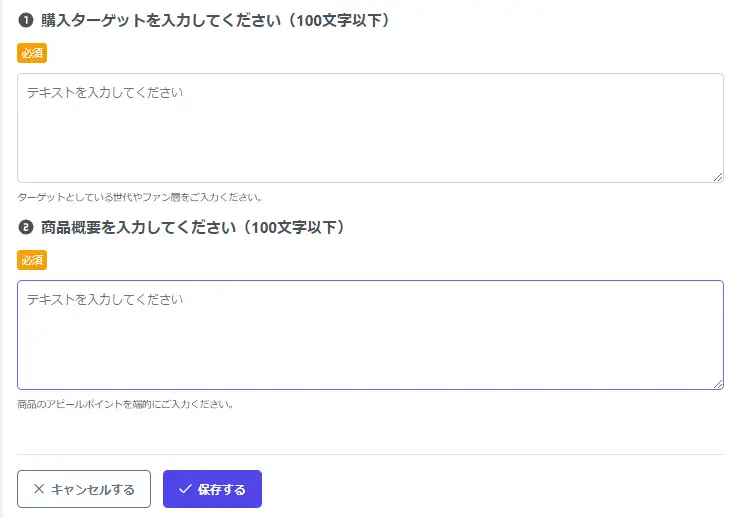Click the helper text about ターゲット世代やファン層
737x518 pixels.
click(x=139, y=197)
